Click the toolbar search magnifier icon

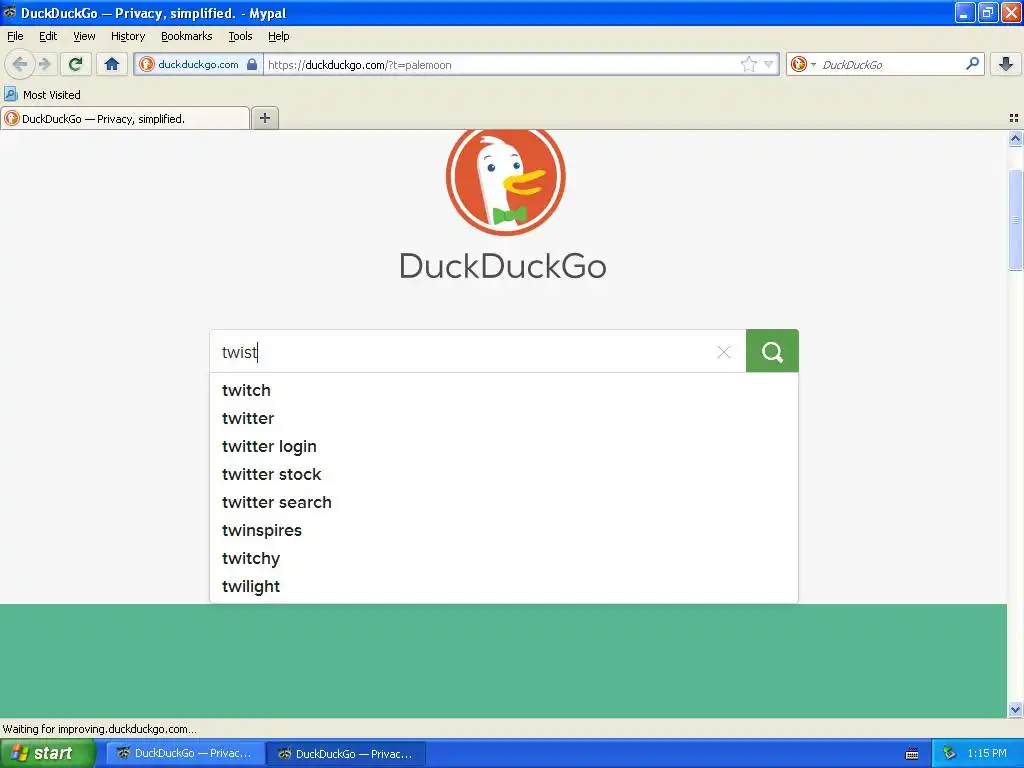(x=972, y=63)
